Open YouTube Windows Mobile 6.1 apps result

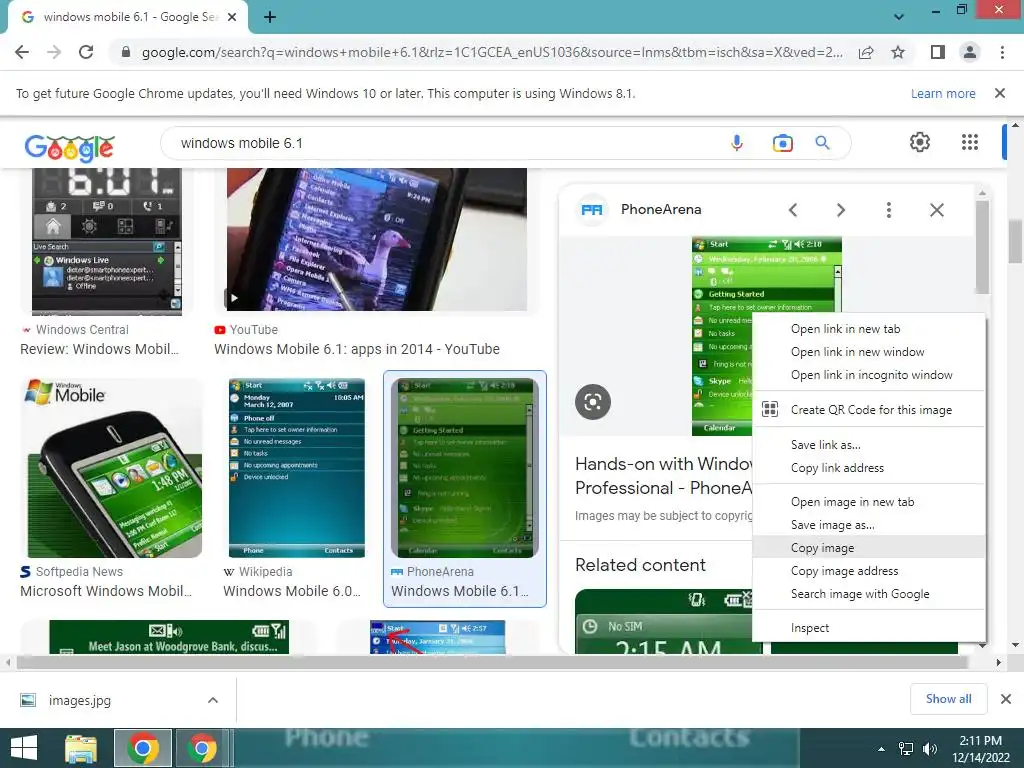[357, 349]
